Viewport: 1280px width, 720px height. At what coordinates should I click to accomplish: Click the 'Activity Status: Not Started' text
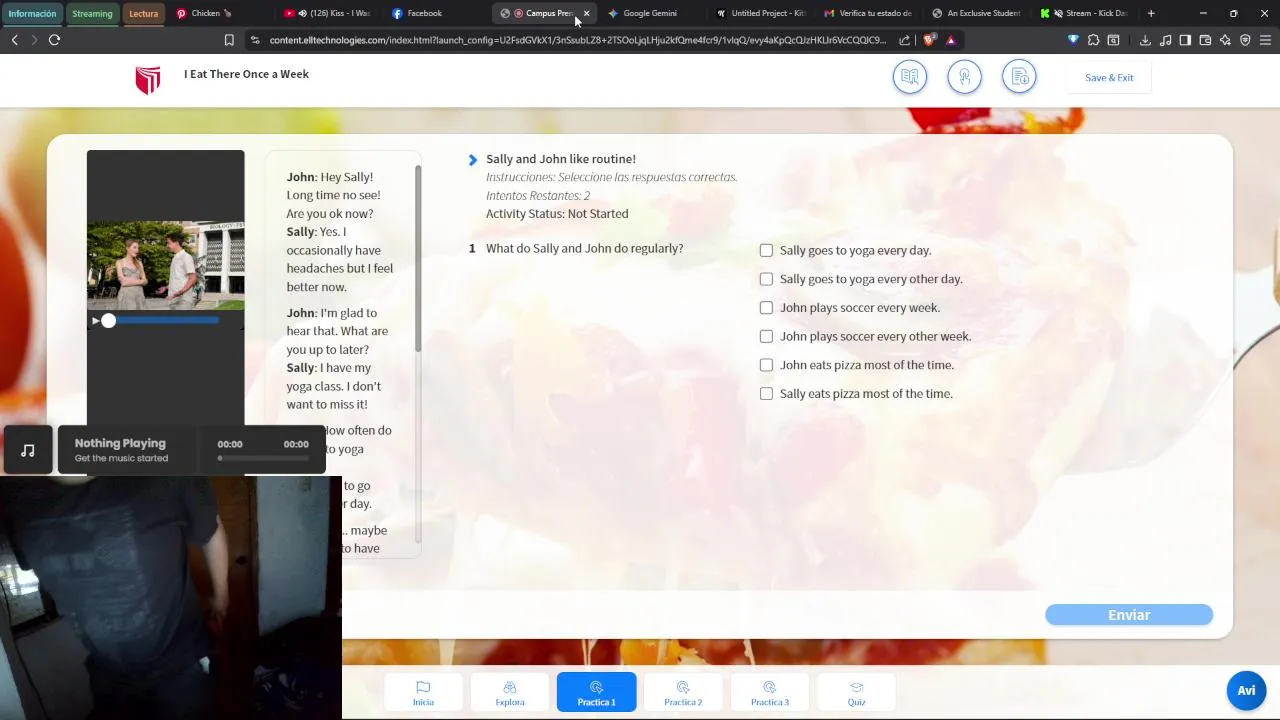[x=557, y=214]
